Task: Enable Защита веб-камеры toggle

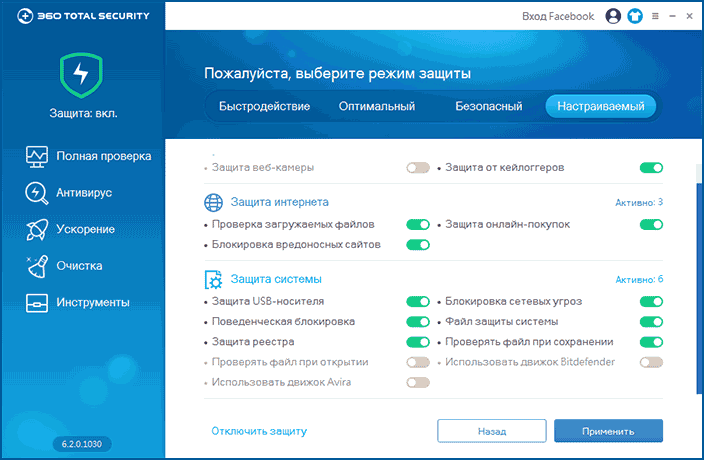Action: point(418,168)
